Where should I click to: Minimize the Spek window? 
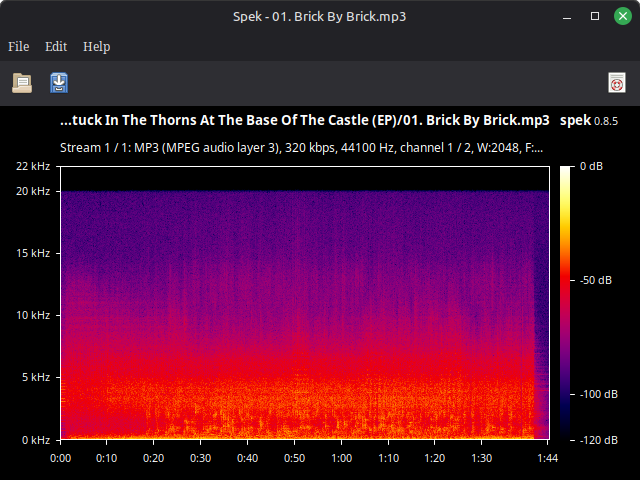coord(567,18)
